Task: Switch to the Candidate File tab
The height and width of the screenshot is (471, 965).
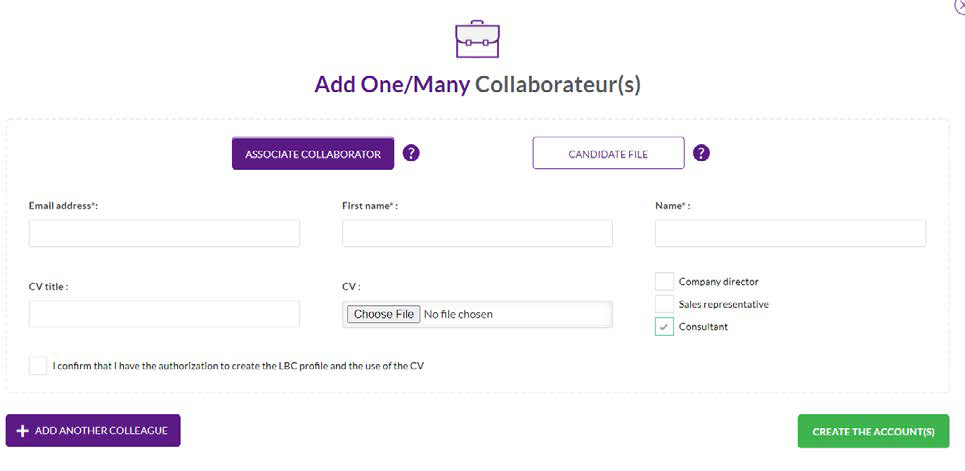Action: tap(608, 153)
